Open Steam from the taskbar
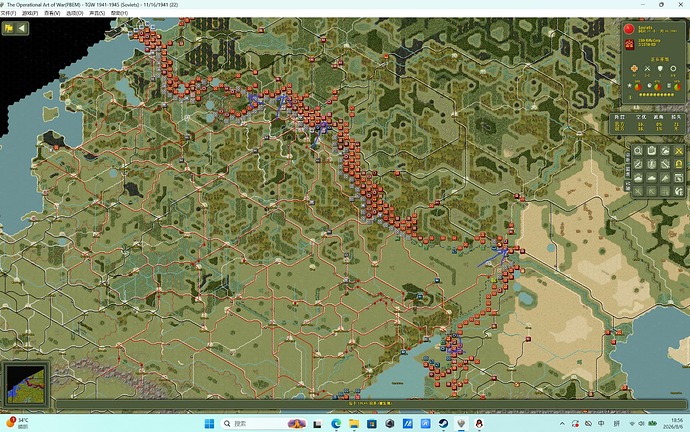Viewport: 690px width, 432px height. [x=443, y=423]
